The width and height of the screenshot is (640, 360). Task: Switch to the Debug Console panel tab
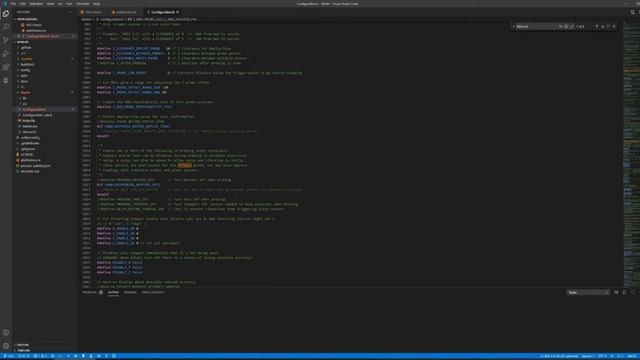coord(153,292)
